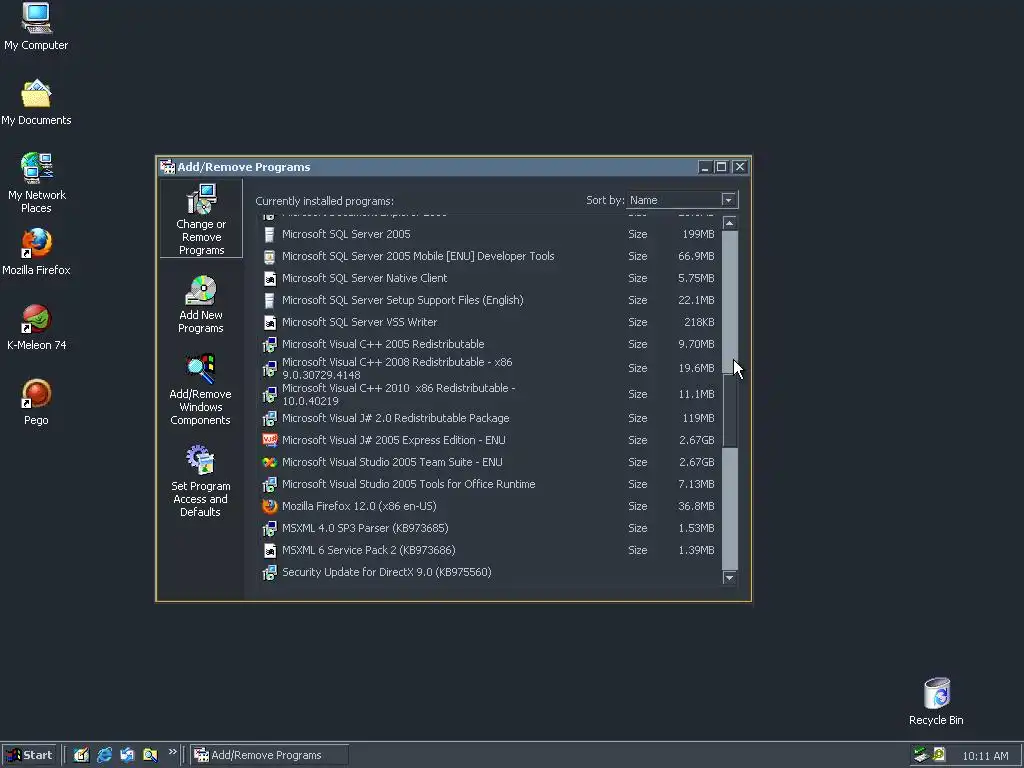The width and height of the screenshot is (1024, 768).
Task: Click the MSXML 4.0 SP3 Parser icon
Action: click(x=269, y=528)
